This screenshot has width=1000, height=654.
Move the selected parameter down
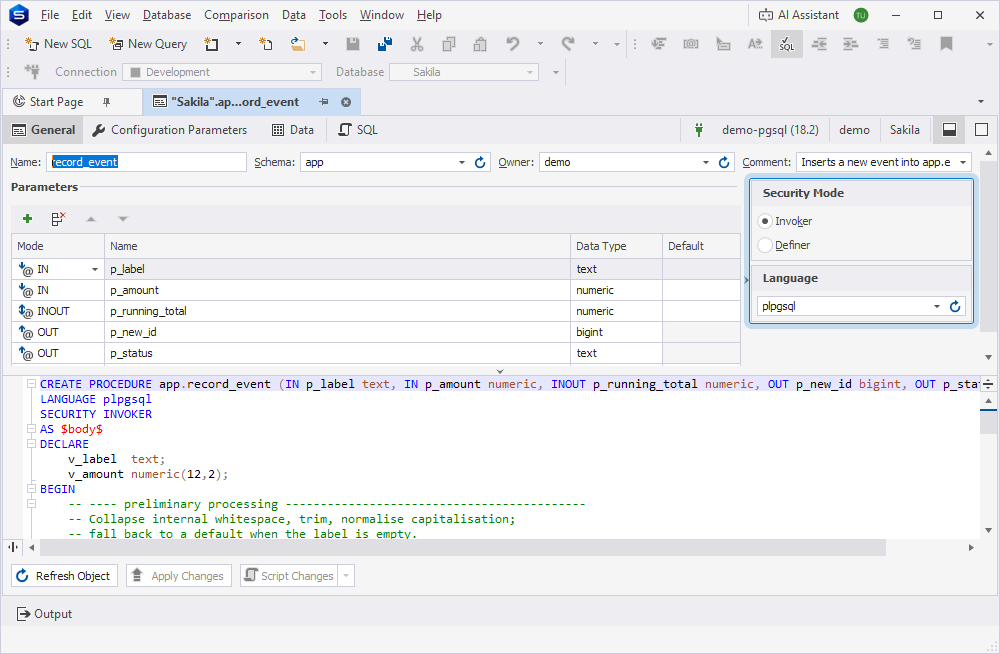coord(122,219)
